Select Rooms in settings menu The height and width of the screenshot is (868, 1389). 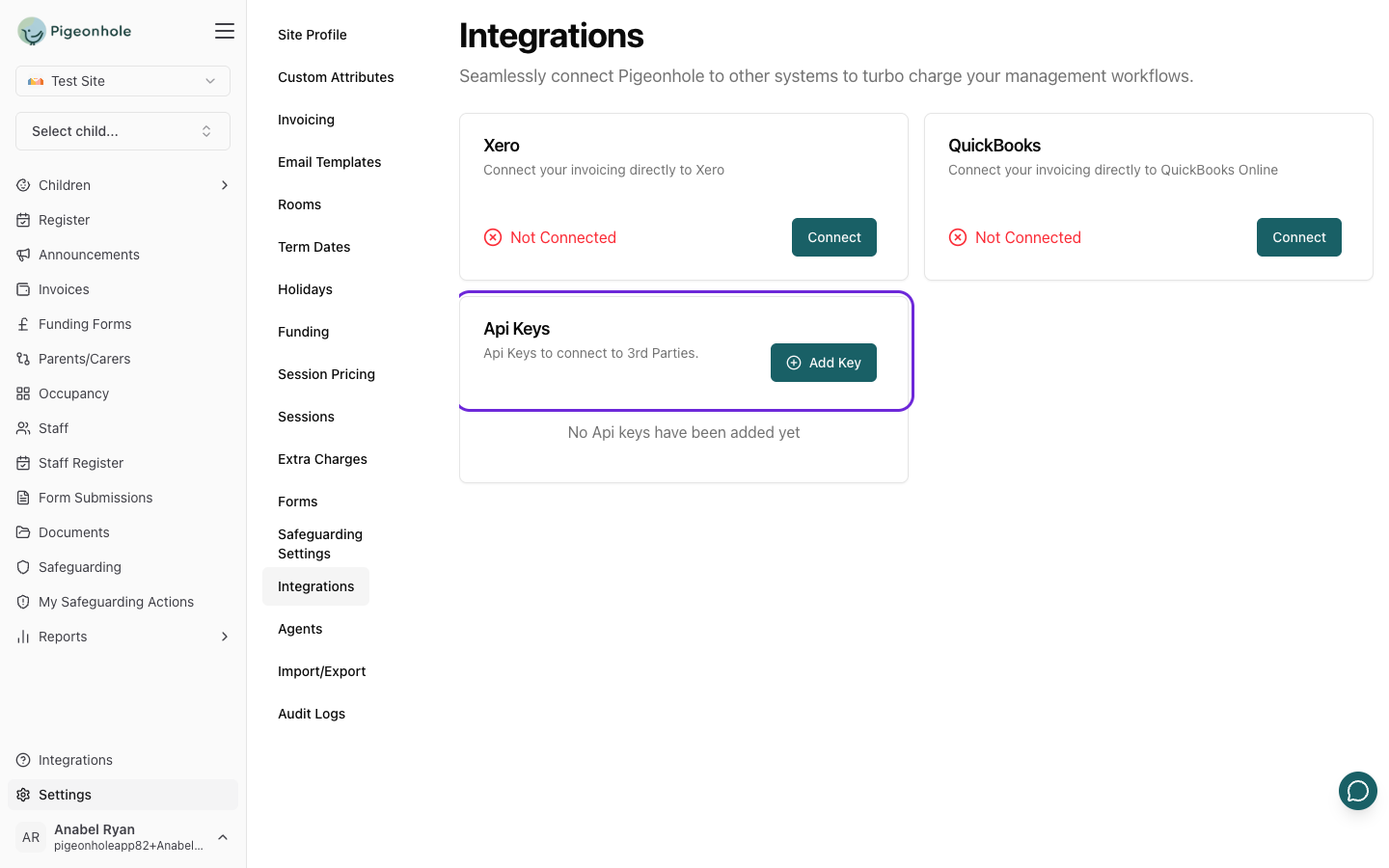(x=299, y=204)
